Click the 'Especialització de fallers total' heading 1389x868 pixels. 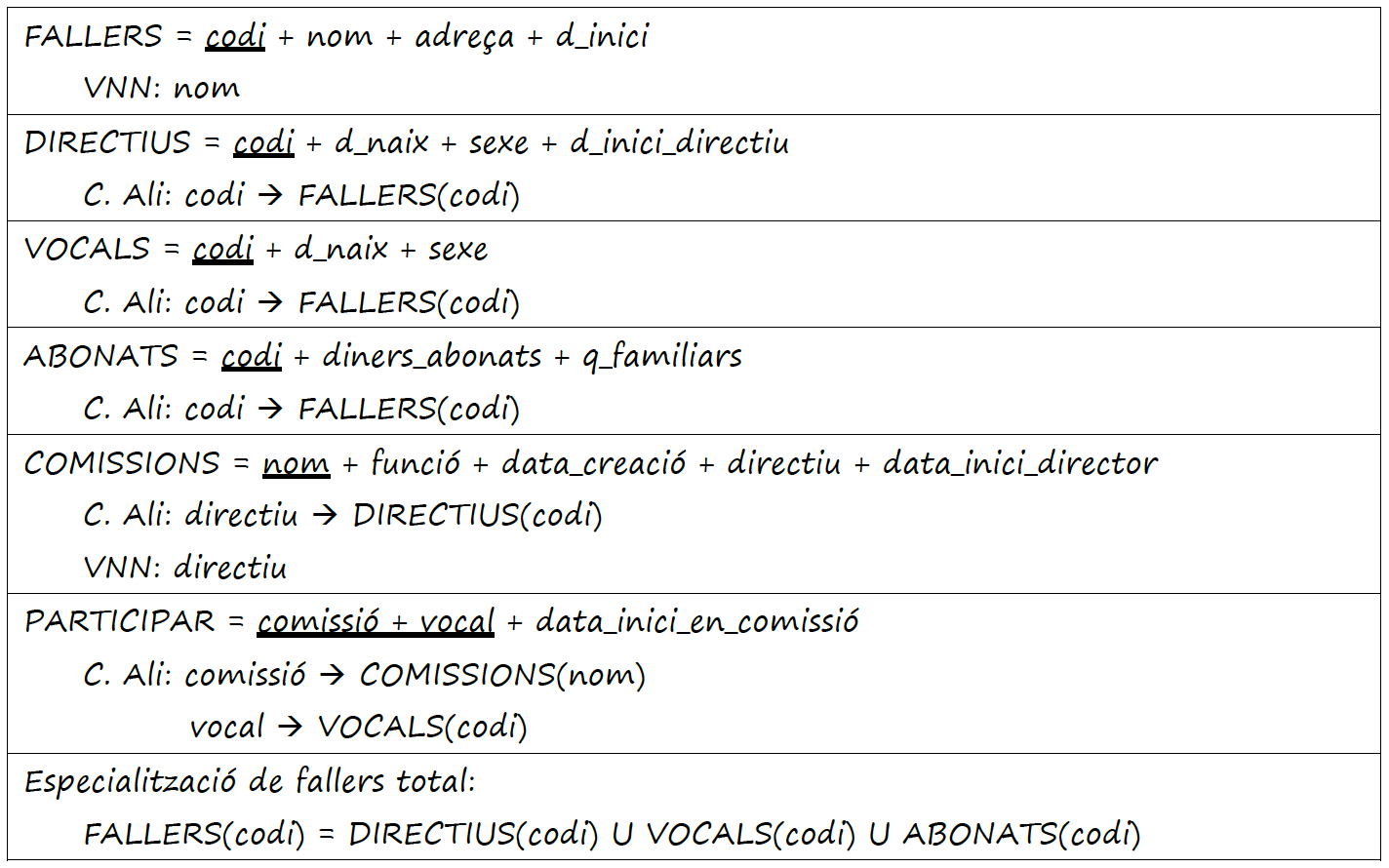[250, 781]
